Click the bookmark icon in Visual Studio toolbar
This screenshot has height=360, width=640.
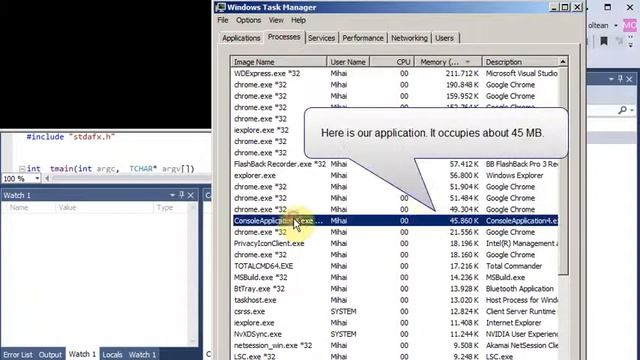(x=604, y=41)
